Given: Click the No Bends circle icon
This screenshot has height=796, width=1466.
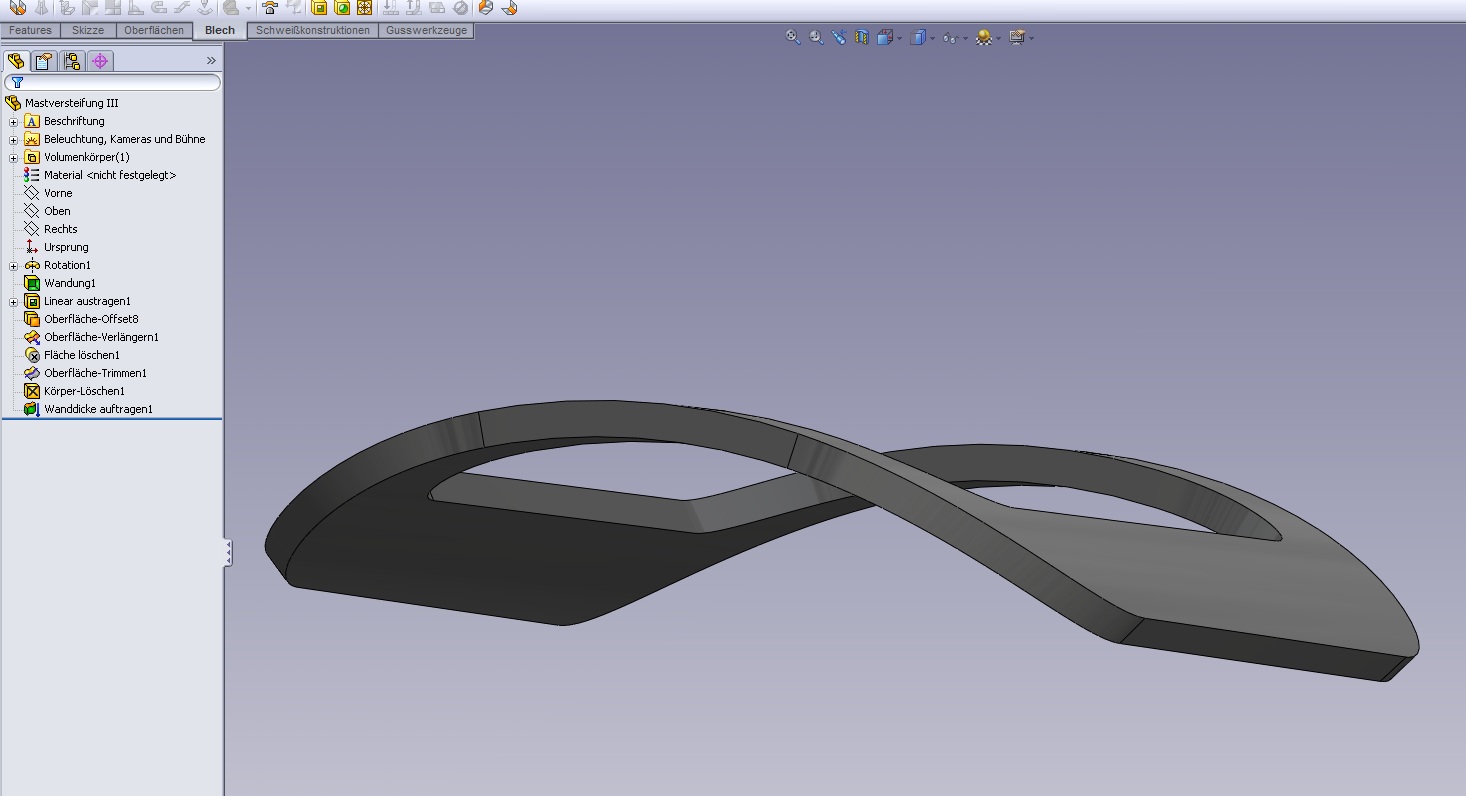Looking at the screenshot, I should pos(460,7).
